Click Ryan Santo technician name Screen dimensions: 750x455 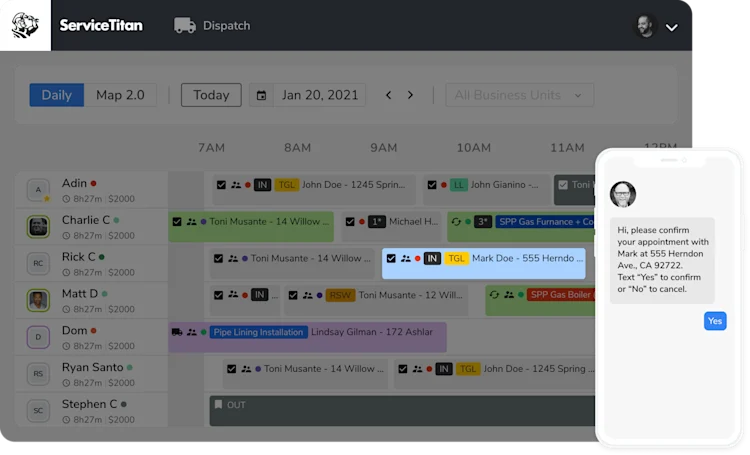coord(92,367)
